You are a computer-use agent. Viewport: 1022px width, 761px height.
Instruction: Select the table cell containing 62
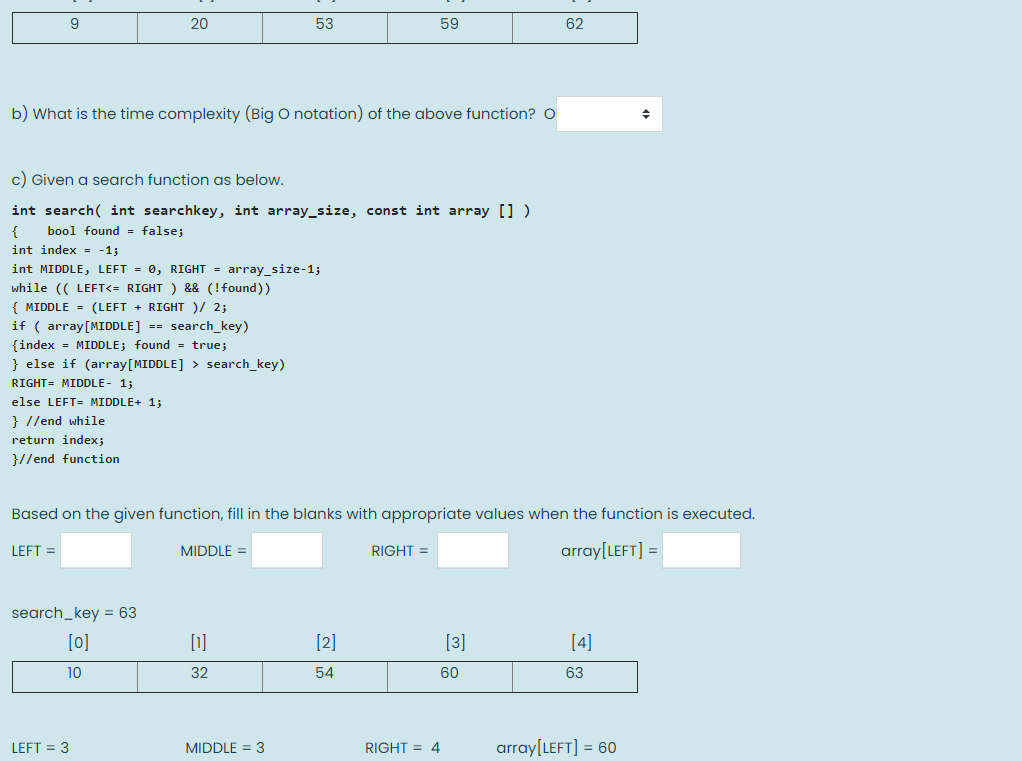[574, 27]
